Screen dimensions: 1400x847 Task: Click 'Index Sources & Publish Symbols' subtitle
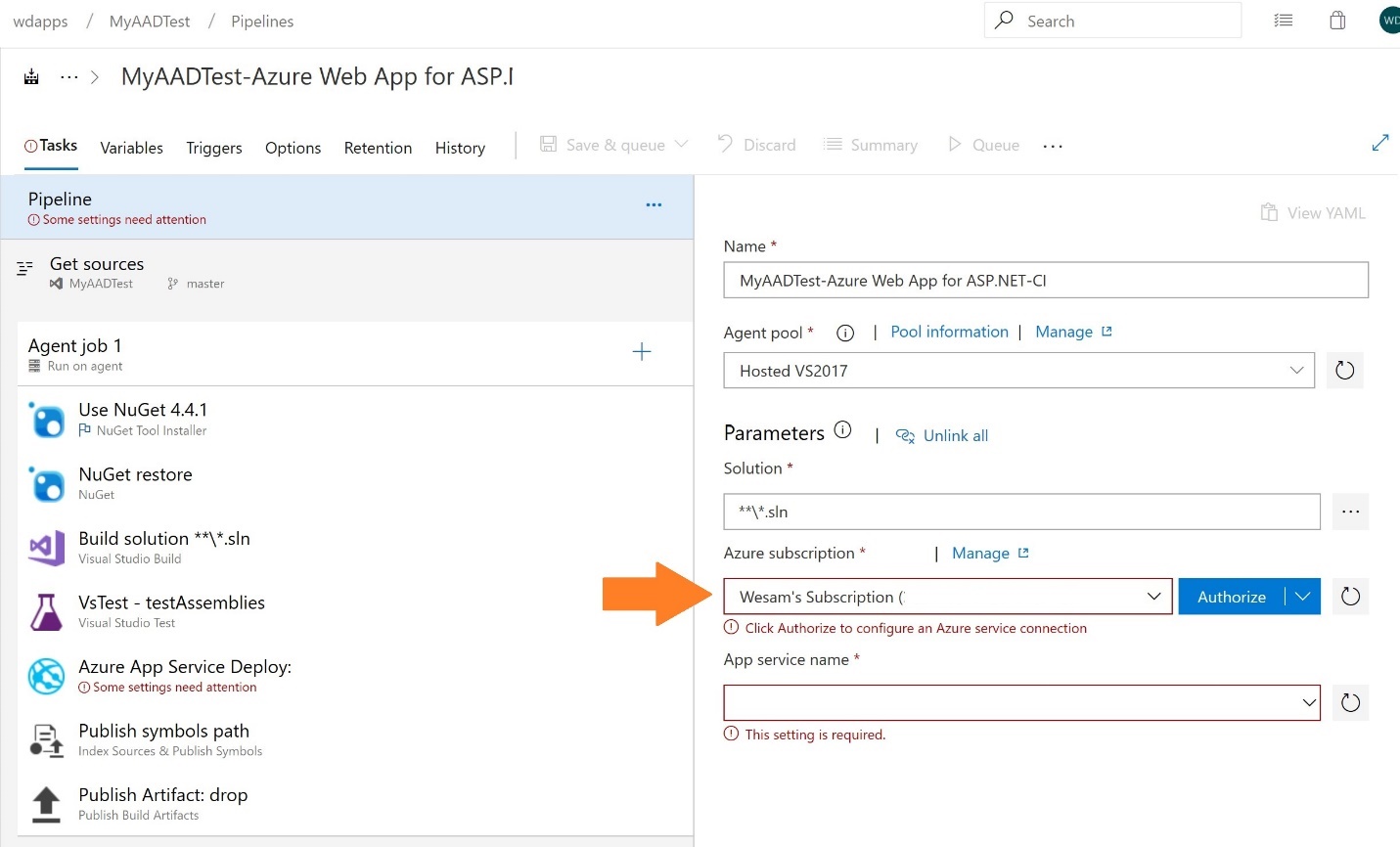click(170, 751)
